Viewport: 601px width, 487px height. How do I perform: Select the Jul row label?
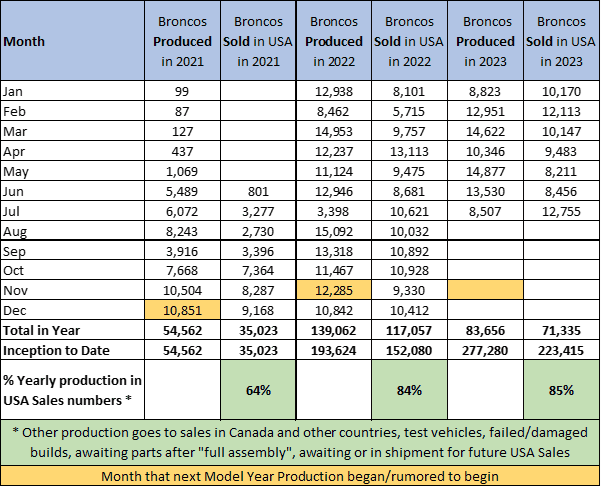tap(72, 211)
